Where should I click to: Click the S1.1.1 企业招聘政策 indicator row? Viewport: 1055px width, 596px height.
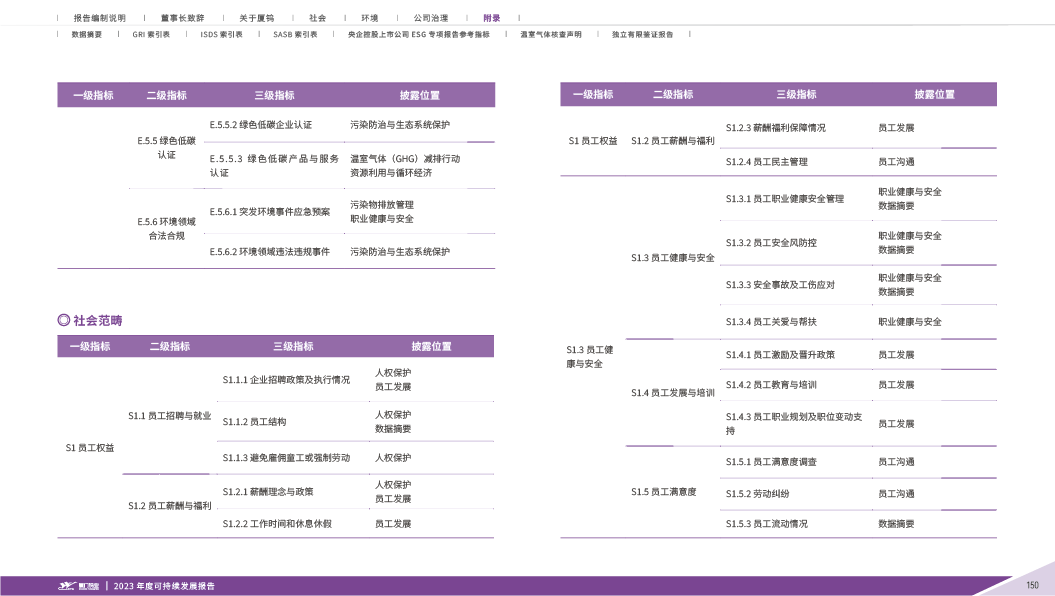pyautogui.click(x=286, y=380)
